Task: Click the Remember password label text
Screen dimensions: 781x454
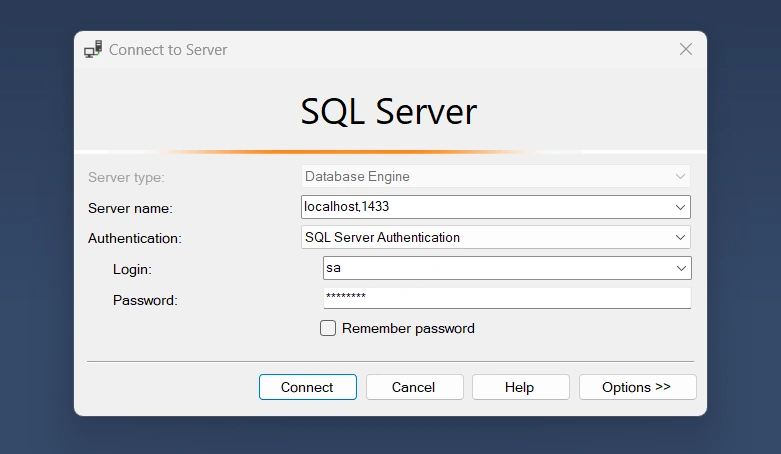Action: (x=408, y=328)
